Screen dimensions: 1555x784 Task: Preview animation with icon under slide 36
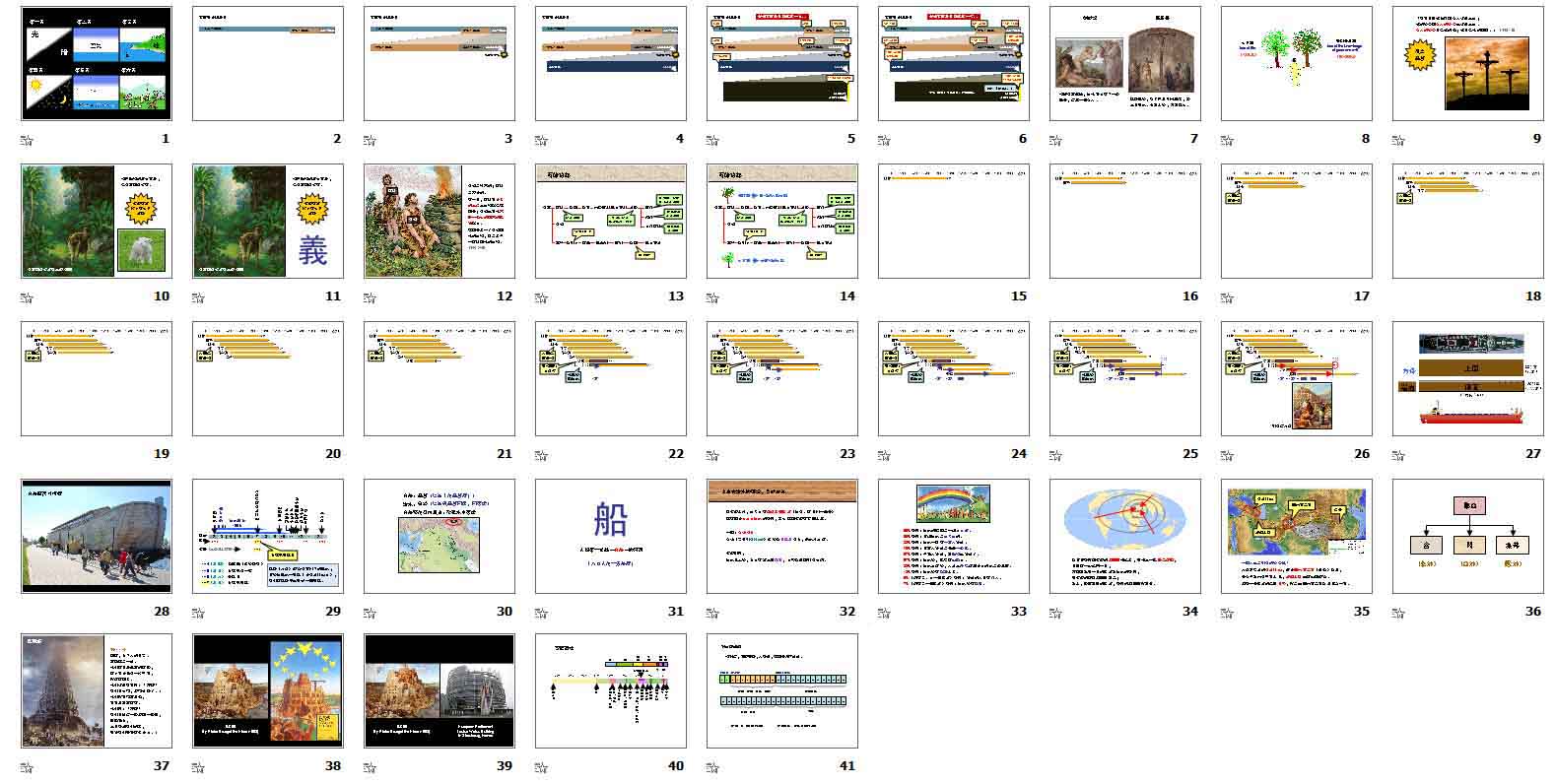click(x=1397, y=612)
